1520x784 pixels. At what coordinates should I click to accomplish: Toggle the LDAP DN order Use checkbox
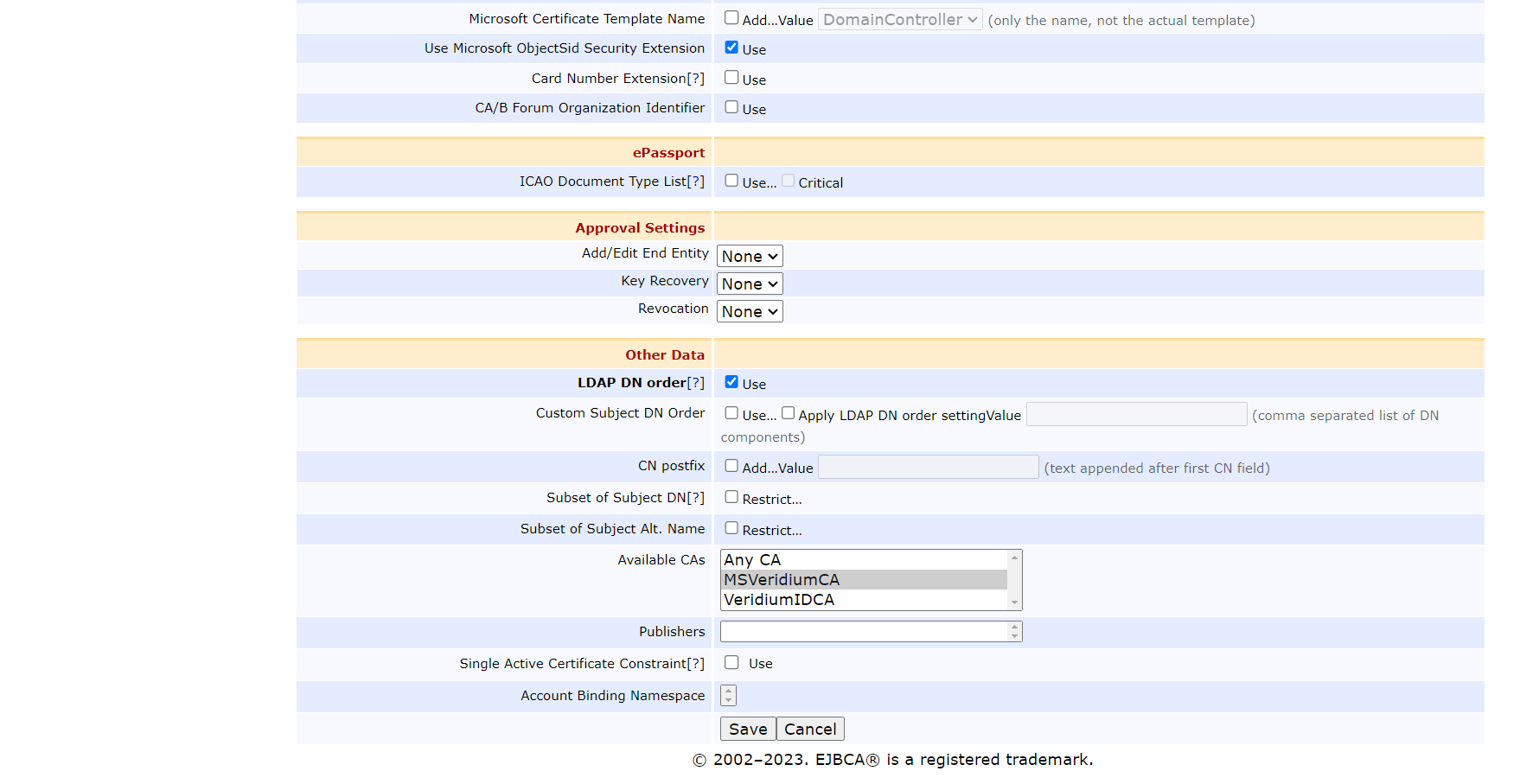731,382
